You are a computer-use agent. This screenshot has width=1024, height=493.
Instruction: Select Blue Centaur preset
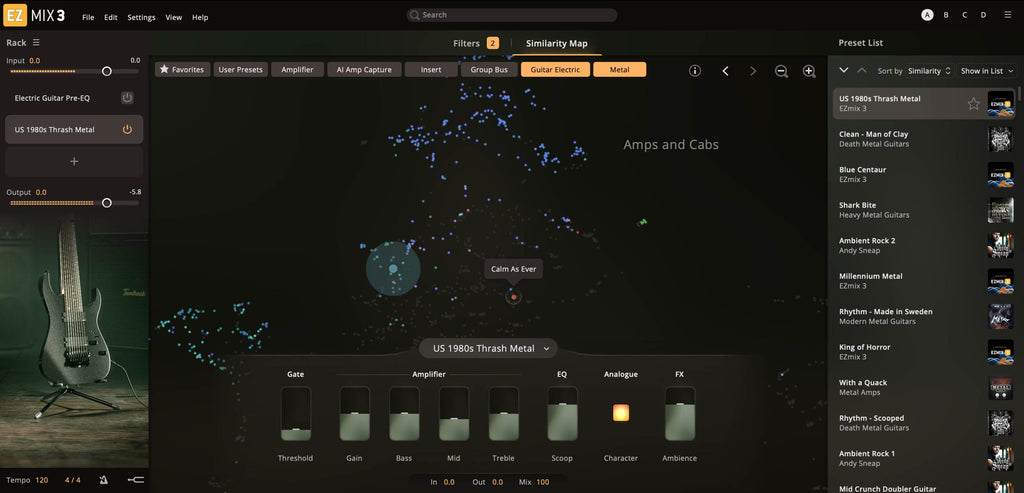tap(923, 174)
